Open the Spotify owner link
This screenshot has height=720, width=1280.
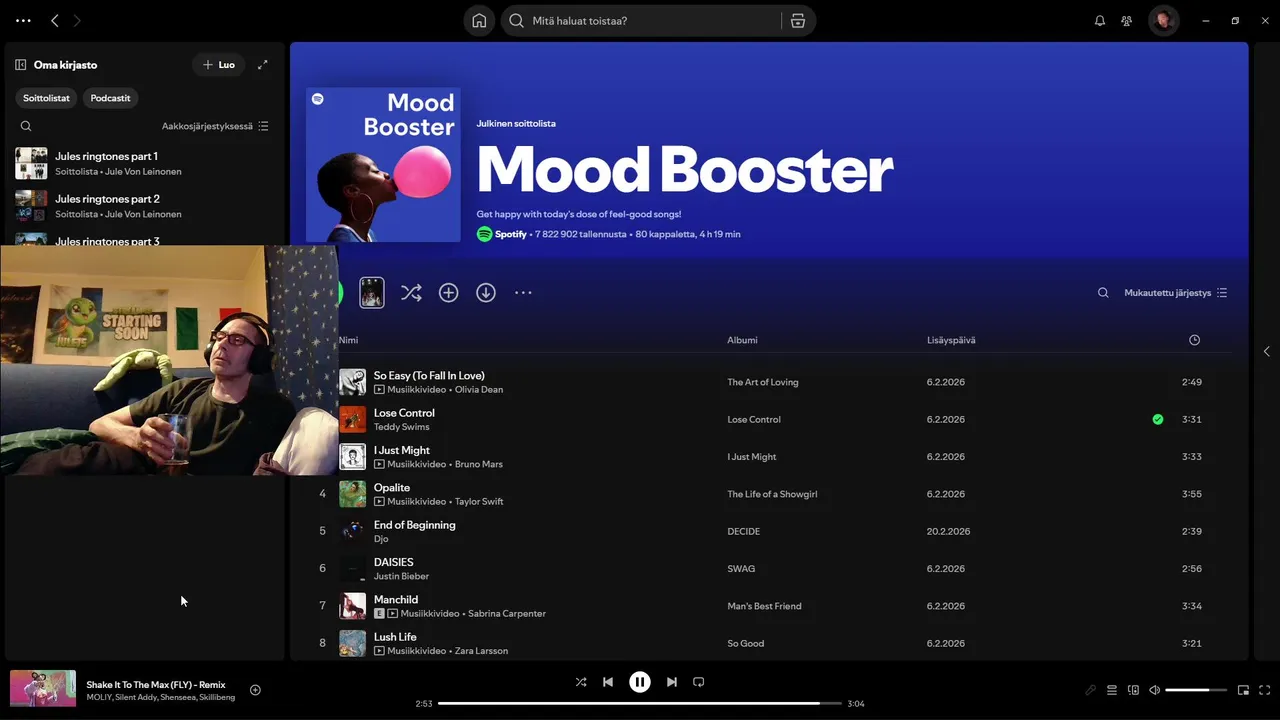pos(511,234)
